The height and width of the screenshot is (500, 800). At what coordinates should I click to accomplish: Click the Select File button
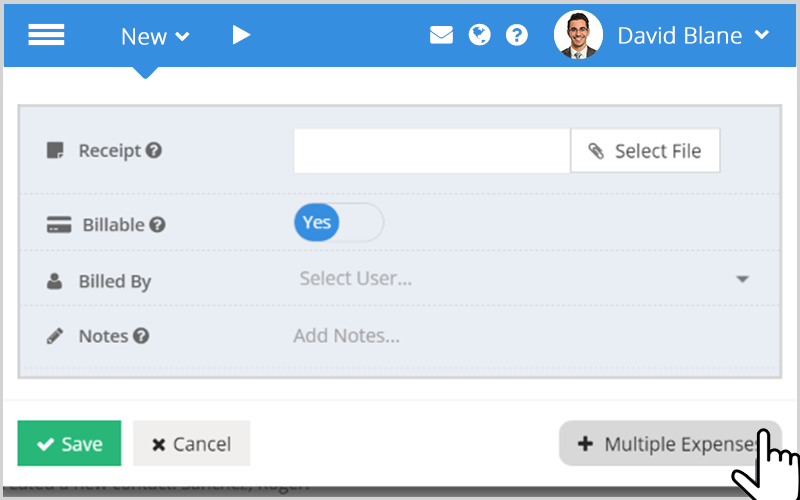coord(645,151)
